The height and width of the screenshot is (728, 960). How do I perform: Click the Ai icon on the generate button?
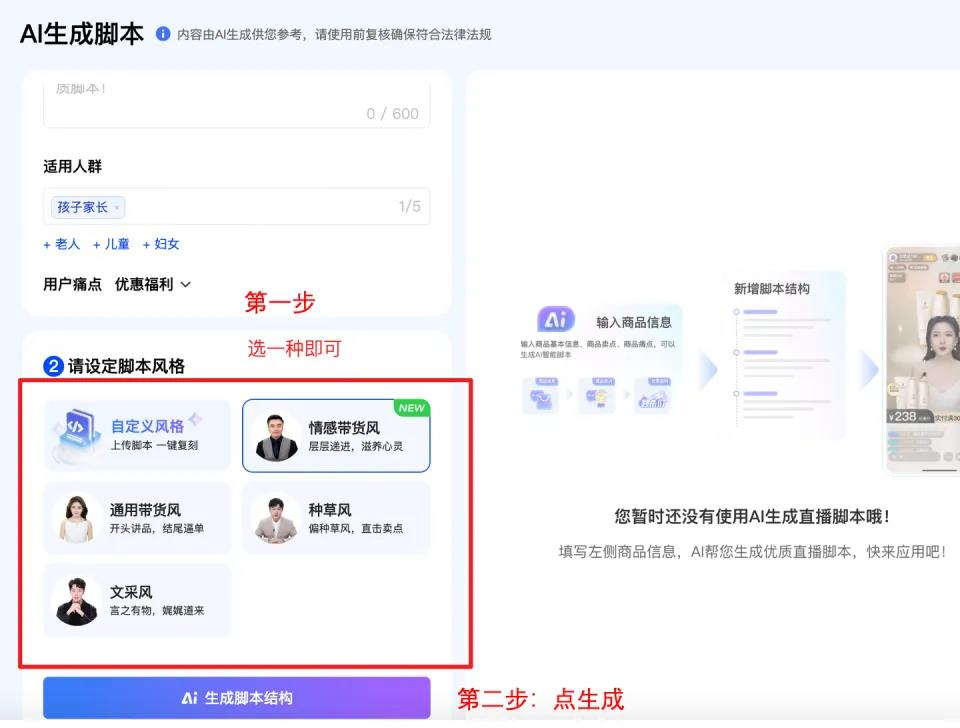190,698
